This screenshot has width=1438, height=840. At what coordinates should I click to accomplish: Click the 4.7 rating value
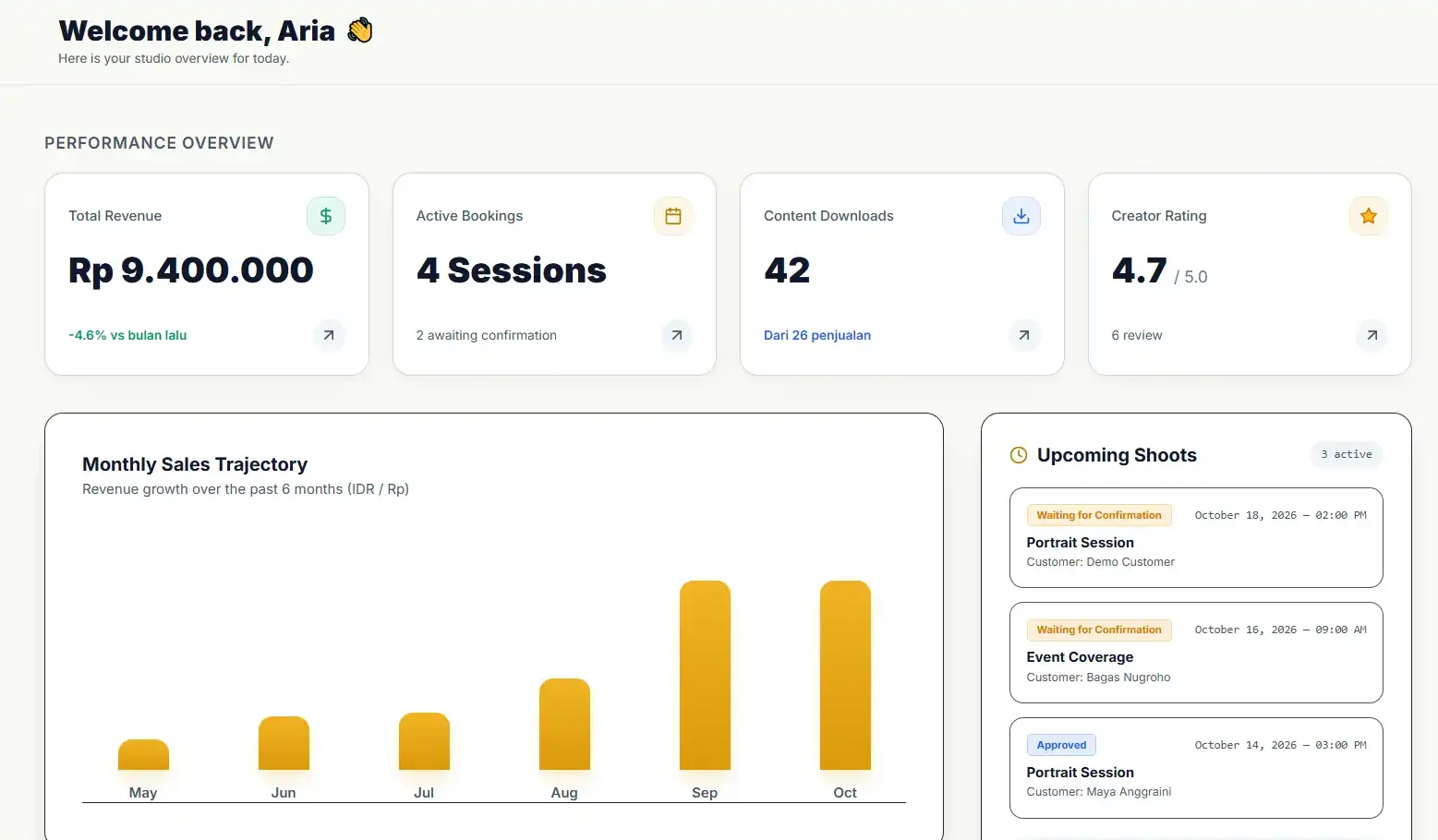1140,270
